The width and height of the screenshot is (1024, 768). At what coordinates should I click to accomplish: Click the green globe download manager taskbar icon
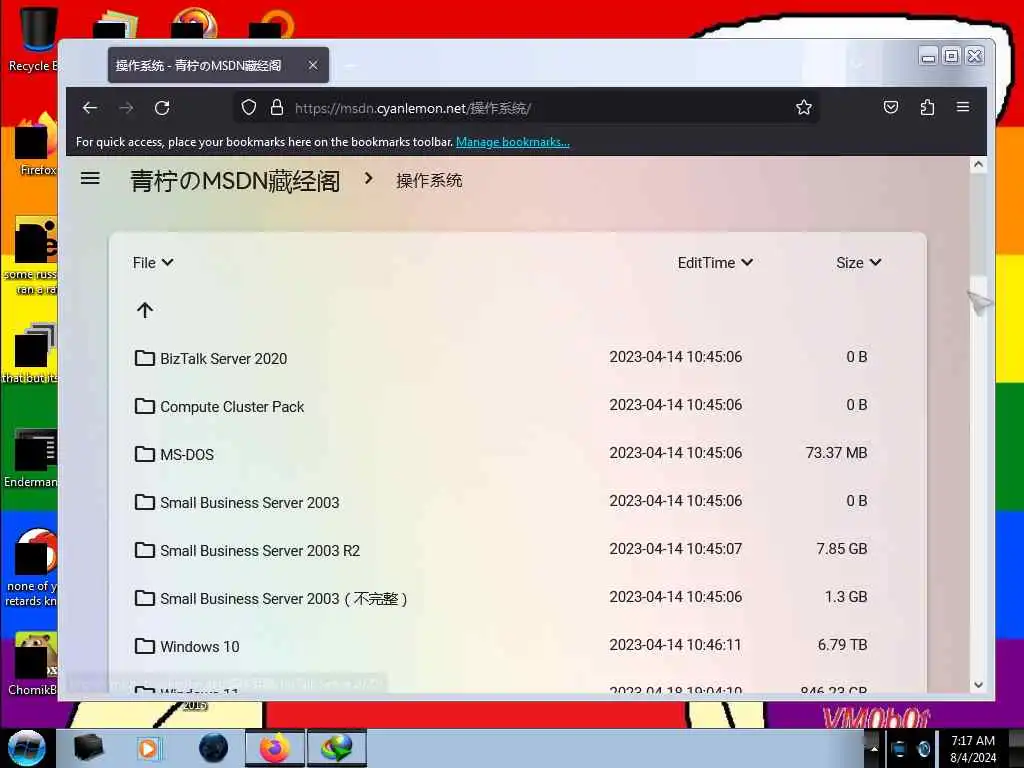[336, 748]
